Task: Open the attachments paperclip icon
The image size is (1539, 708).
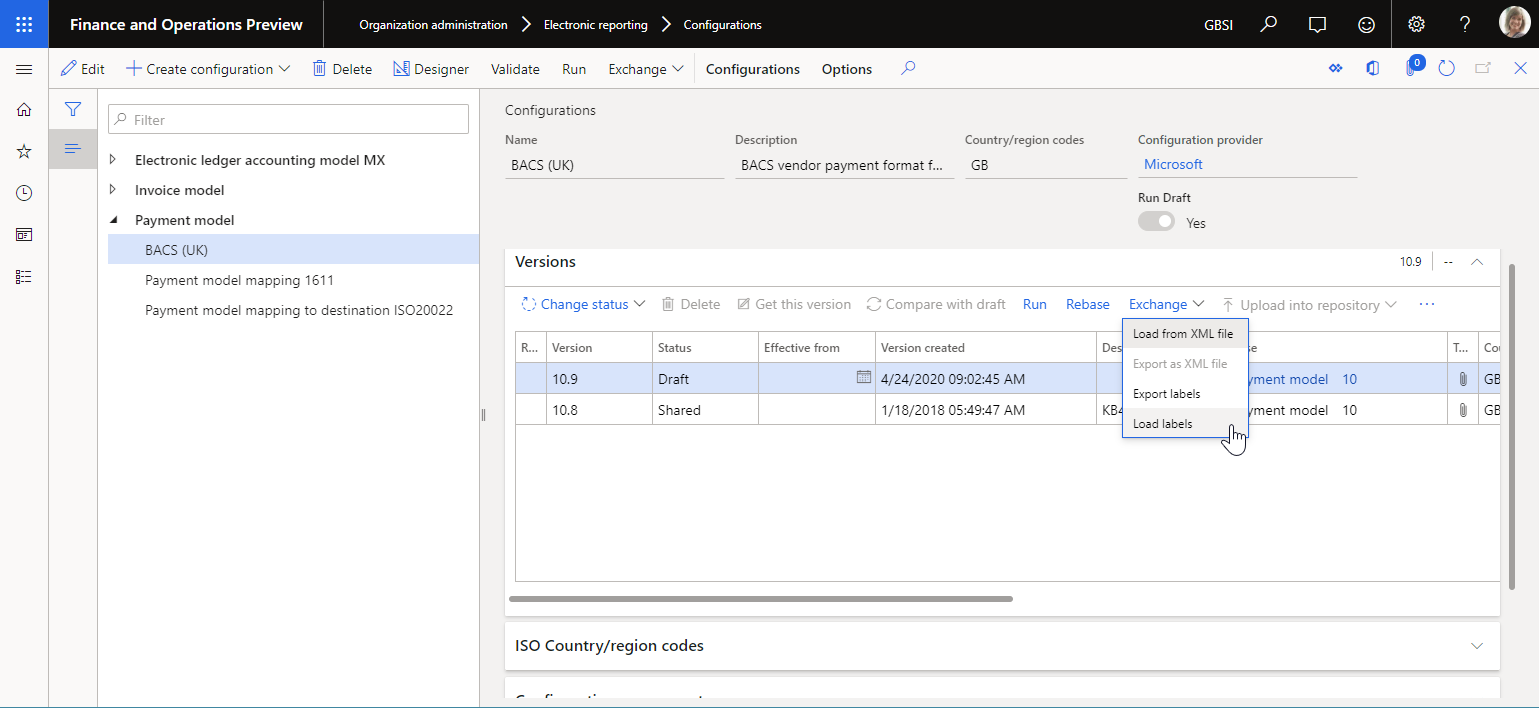Action: [1412, 68]
